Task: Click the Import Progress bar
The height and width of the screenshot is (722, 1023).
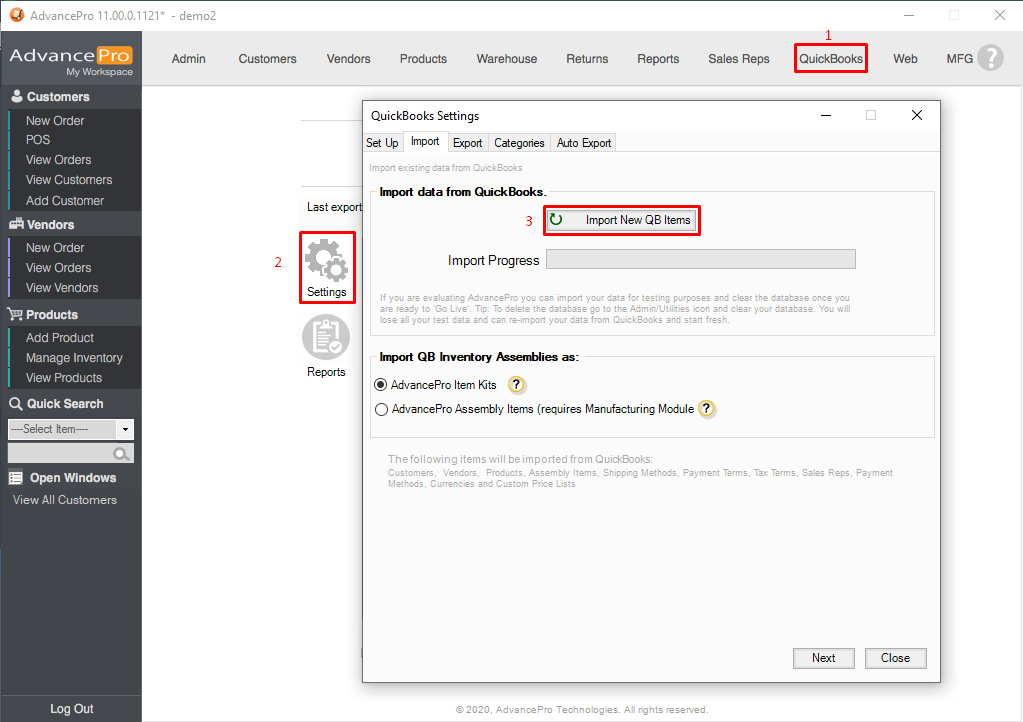Action: click(700, 260)
